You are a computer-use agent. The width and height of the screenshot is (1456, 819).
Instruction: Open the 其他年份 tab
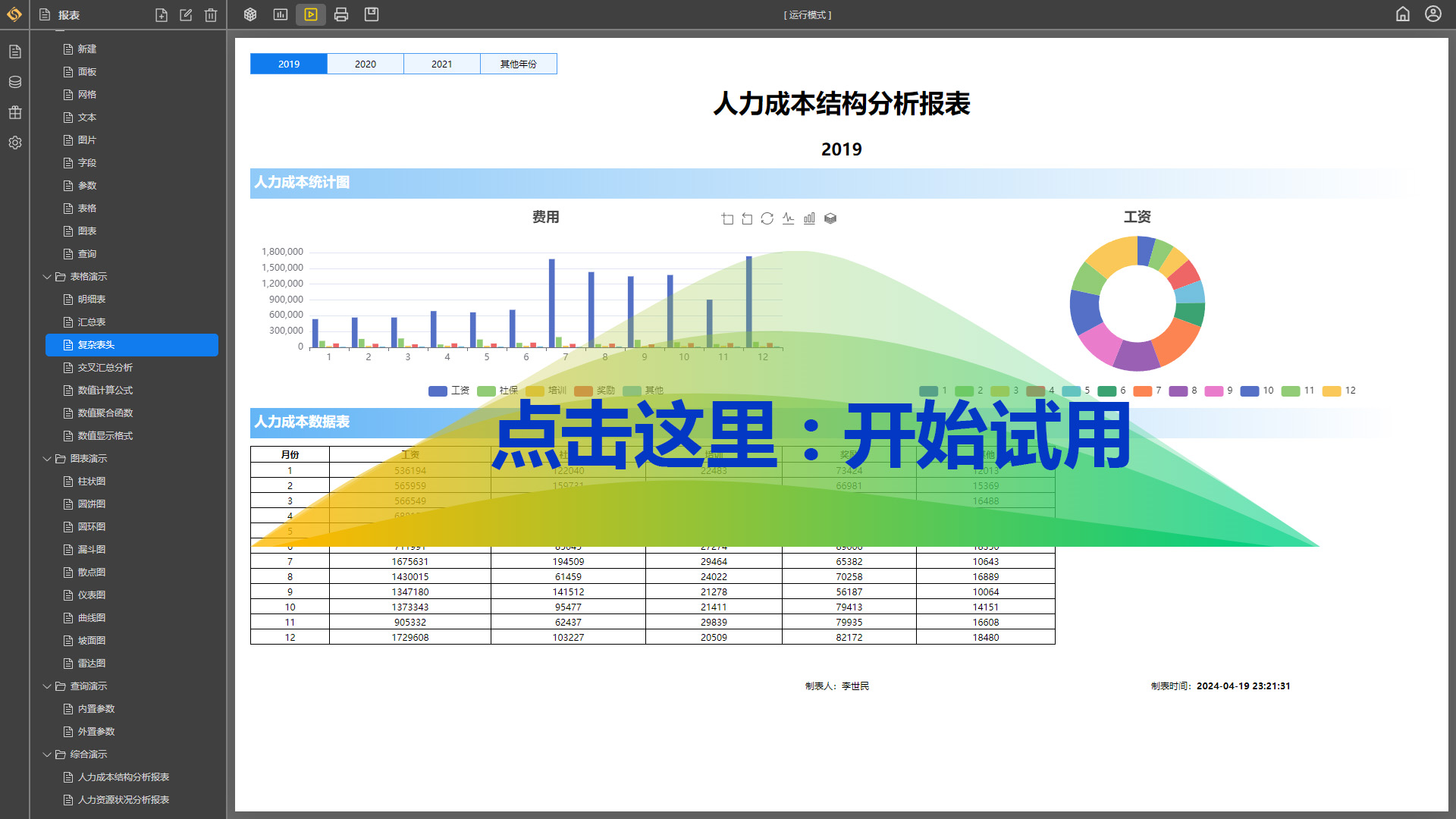[x=519, y=64]
